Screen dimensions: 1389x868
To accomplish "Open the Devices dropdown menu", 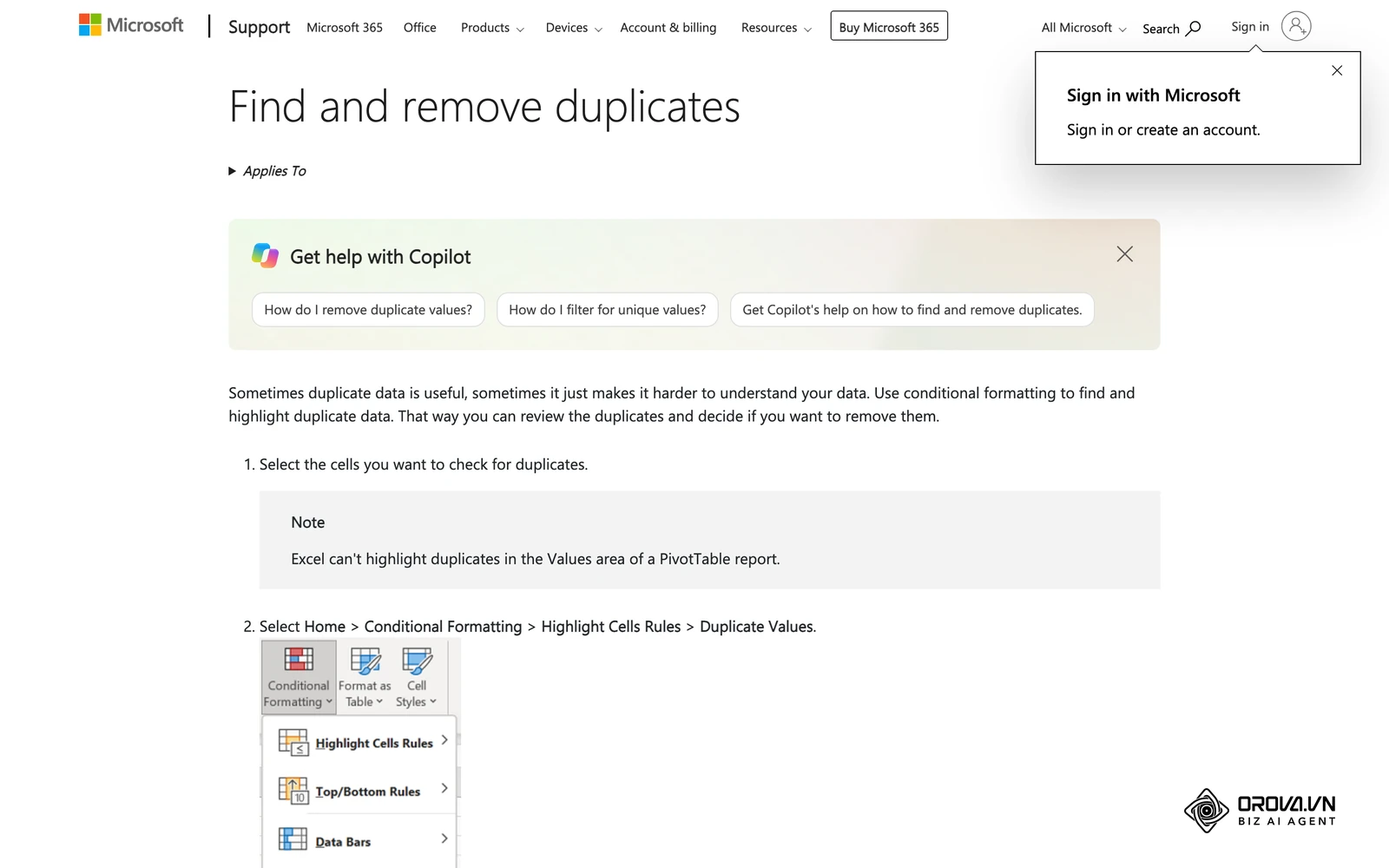I will [x=574, y=28].
